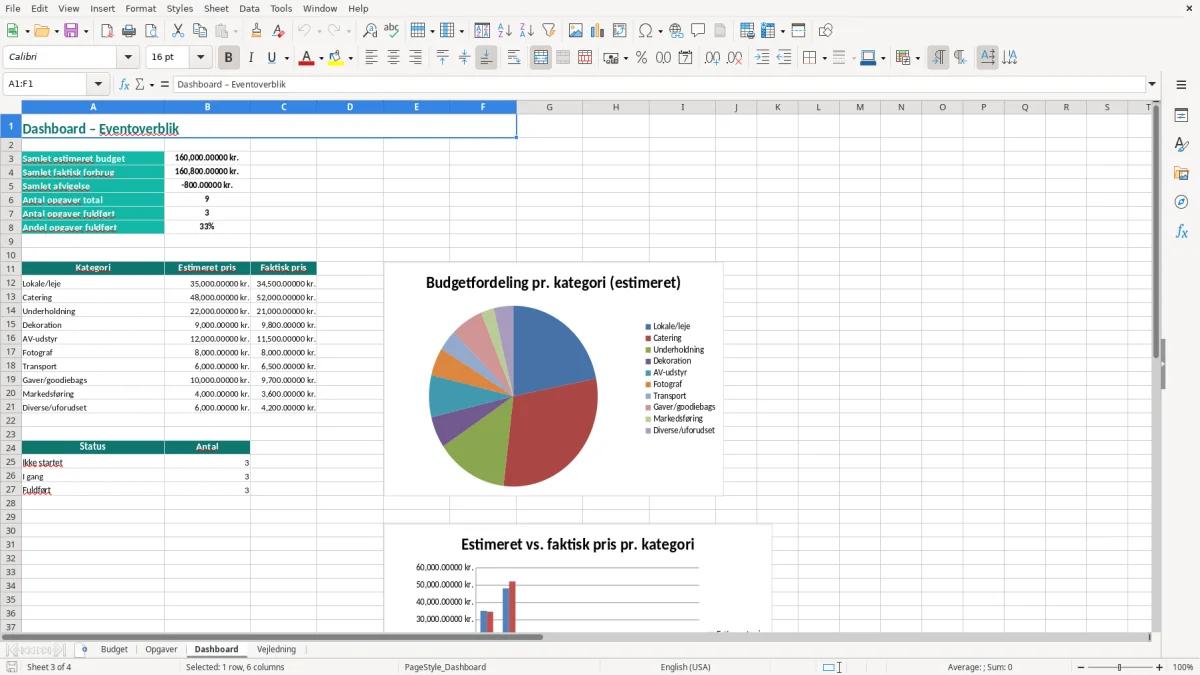The width and height of the screenshot is (1200, 675).
Task: Open Find and Replace icon
Action: [370, 31]
